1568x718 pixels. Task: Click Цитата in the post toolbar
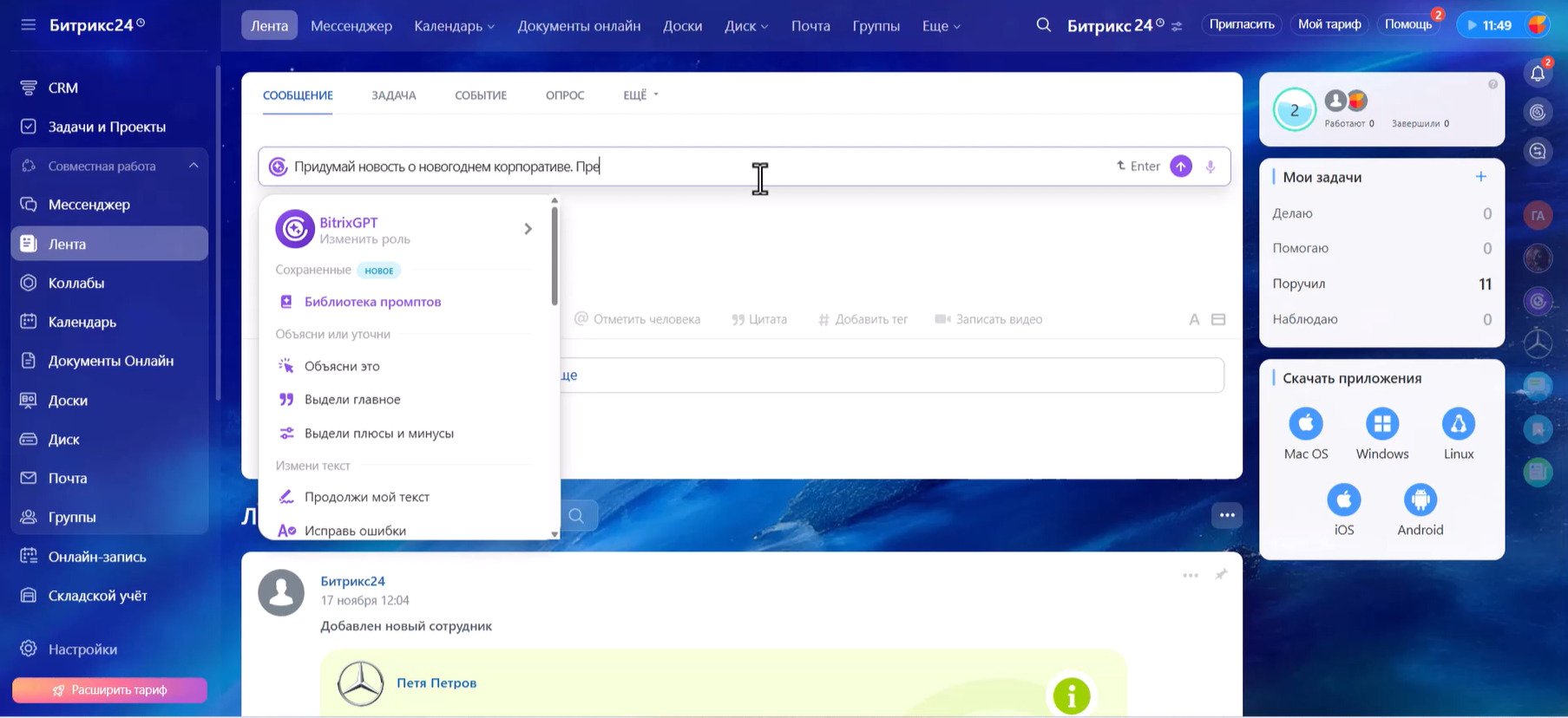(x=759, y=319)
